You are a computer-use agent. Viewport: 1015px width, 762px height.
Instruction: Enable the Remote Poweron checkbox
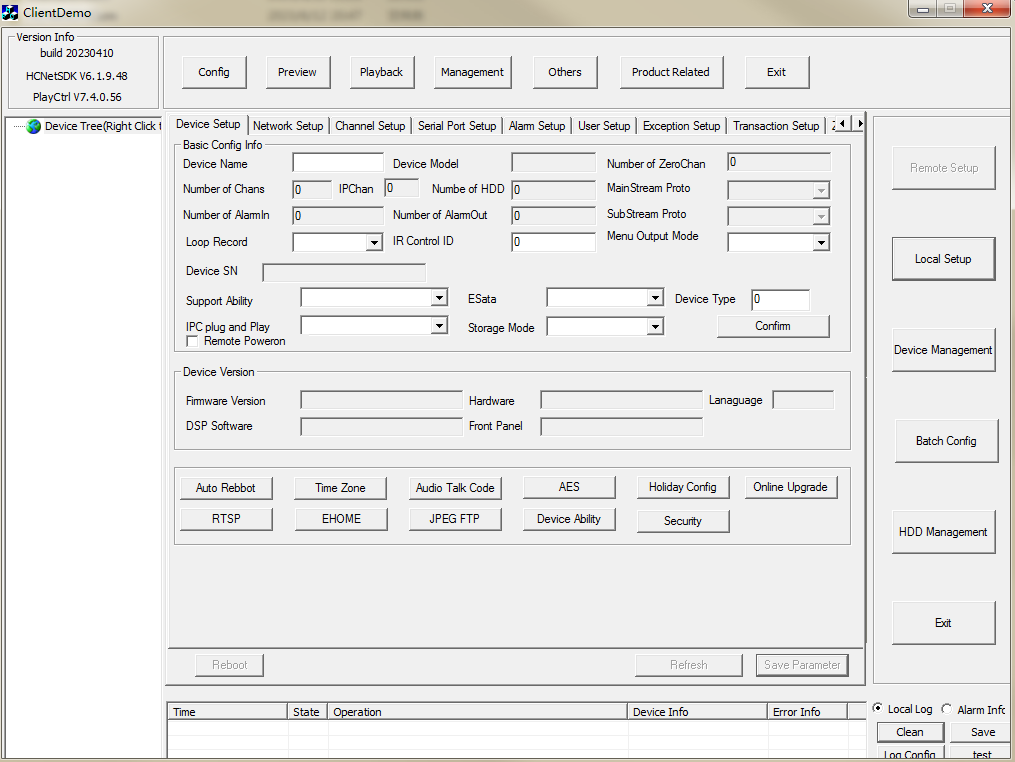[x=190, y=341]
